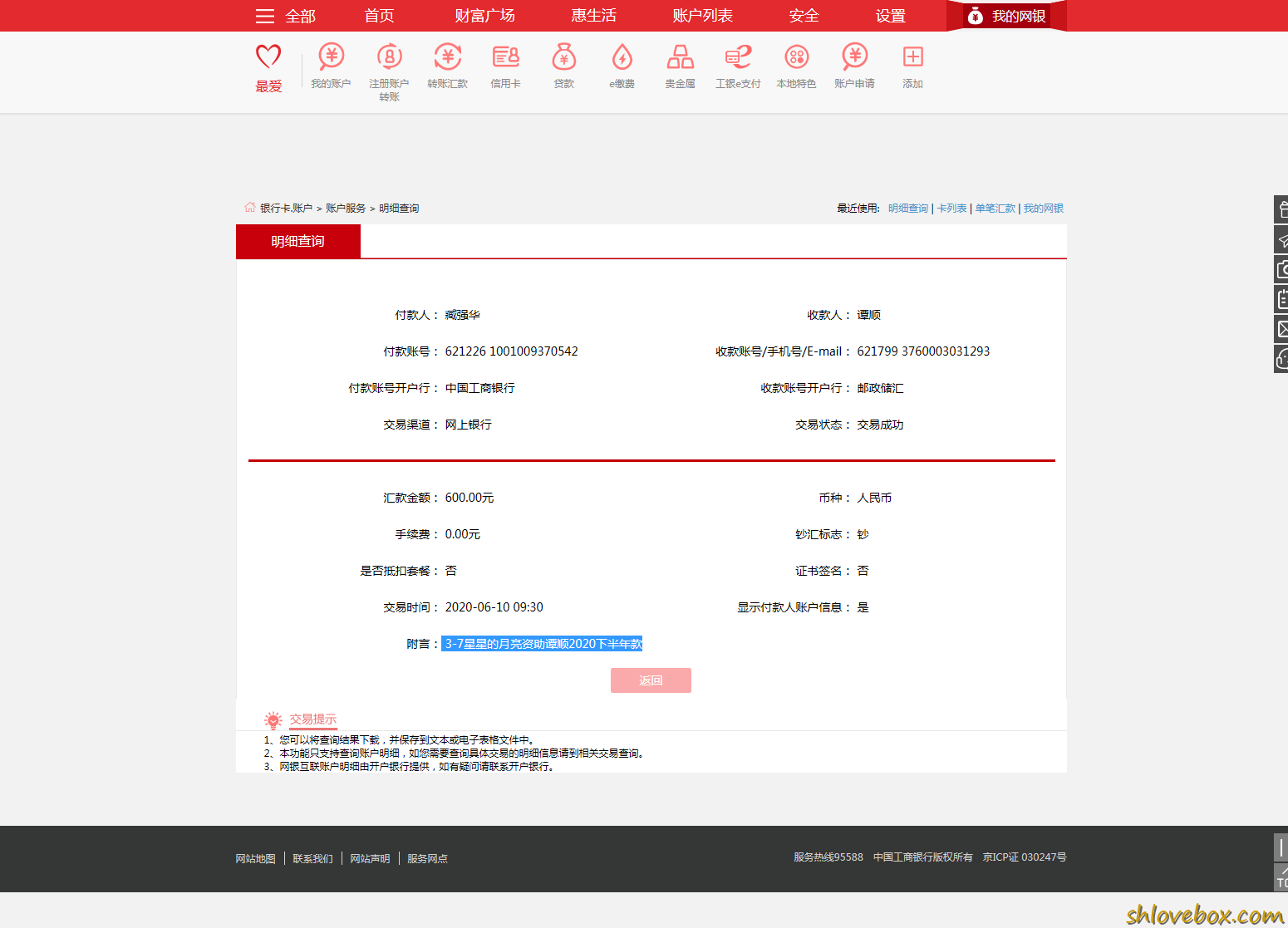Click 中国工商银行 payer bank text
Image resolution: width=1288 pixels, height=928 pixels.
[479, 388]
